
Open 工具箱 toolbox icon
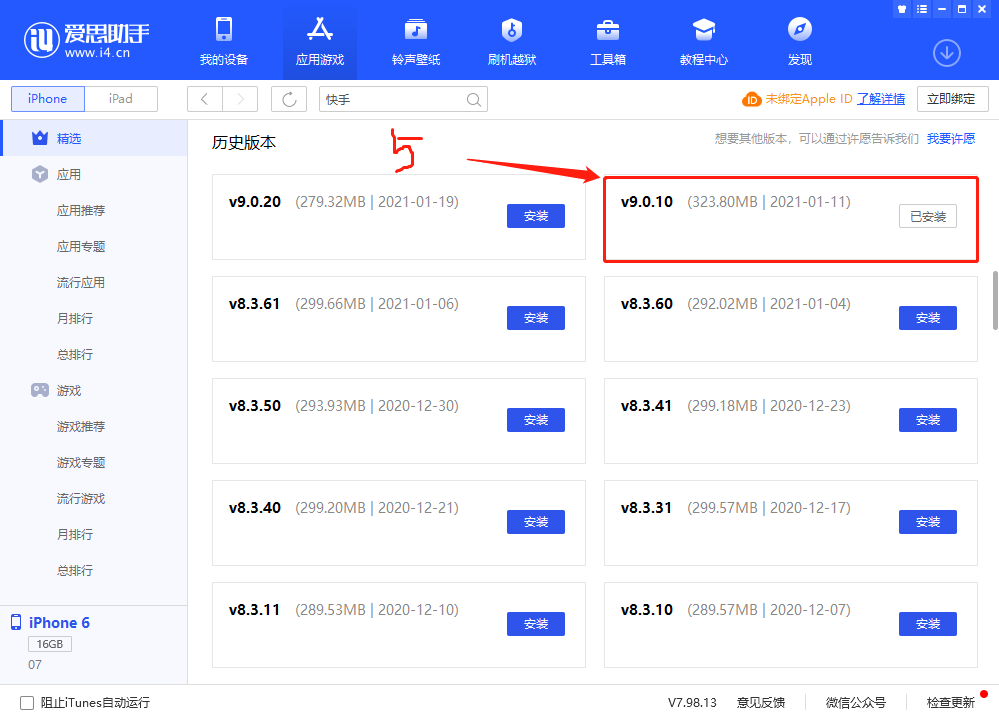(608, 29)
